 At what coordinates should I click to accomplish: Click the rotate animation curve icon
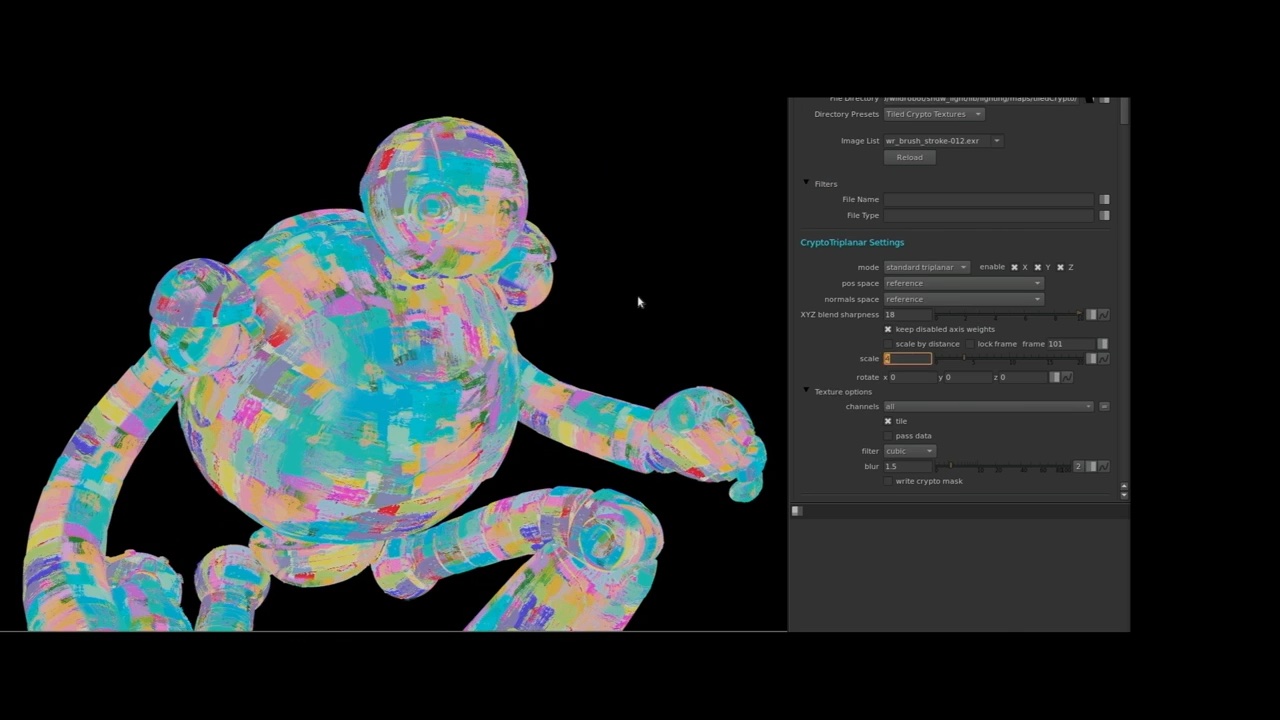coord(1067,377)
